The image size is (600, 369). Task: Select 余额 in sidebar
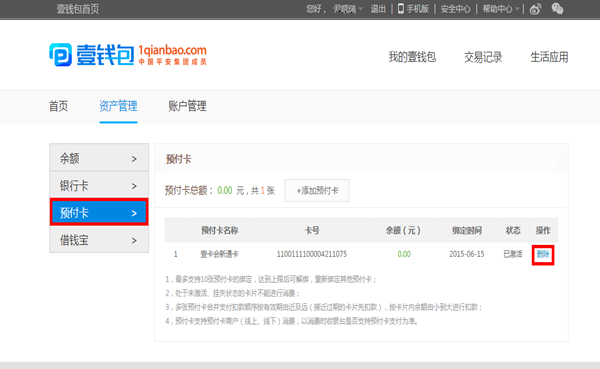tap(99, 157)
